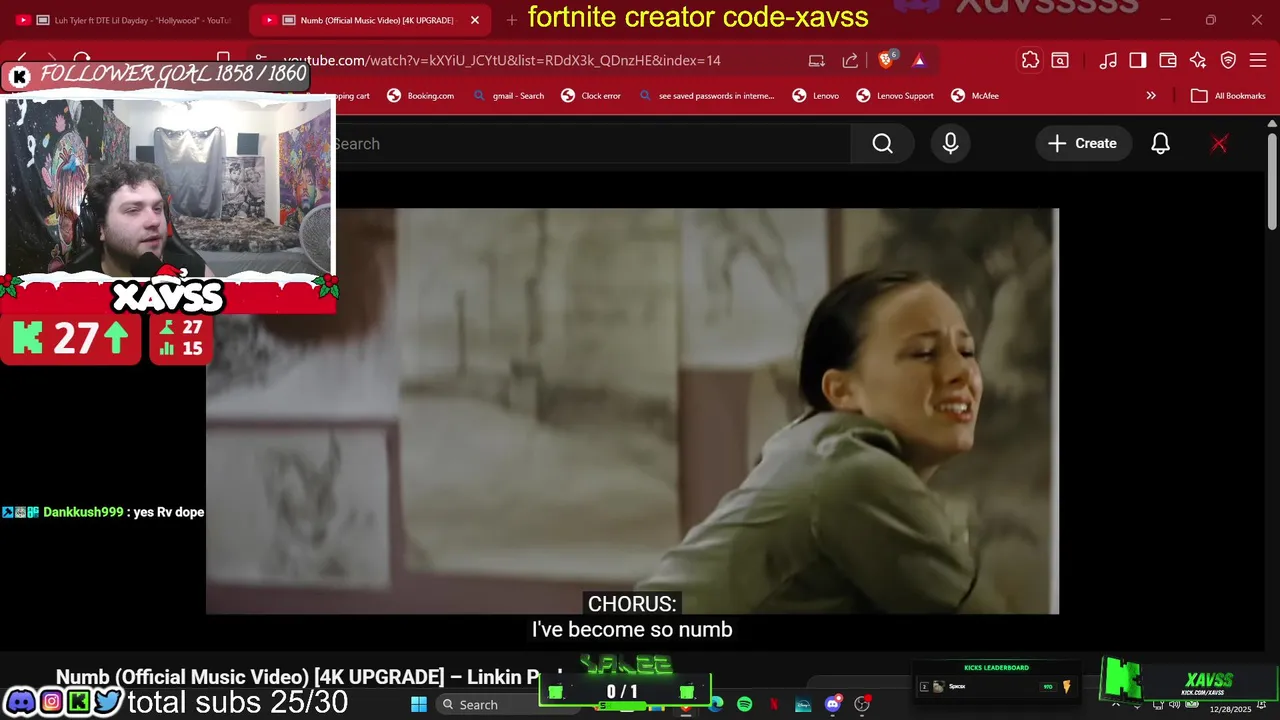The image size is (1280, 720).
Task: Click the 12/28/2025 date in system tray
Action: tap(1230, 709)
